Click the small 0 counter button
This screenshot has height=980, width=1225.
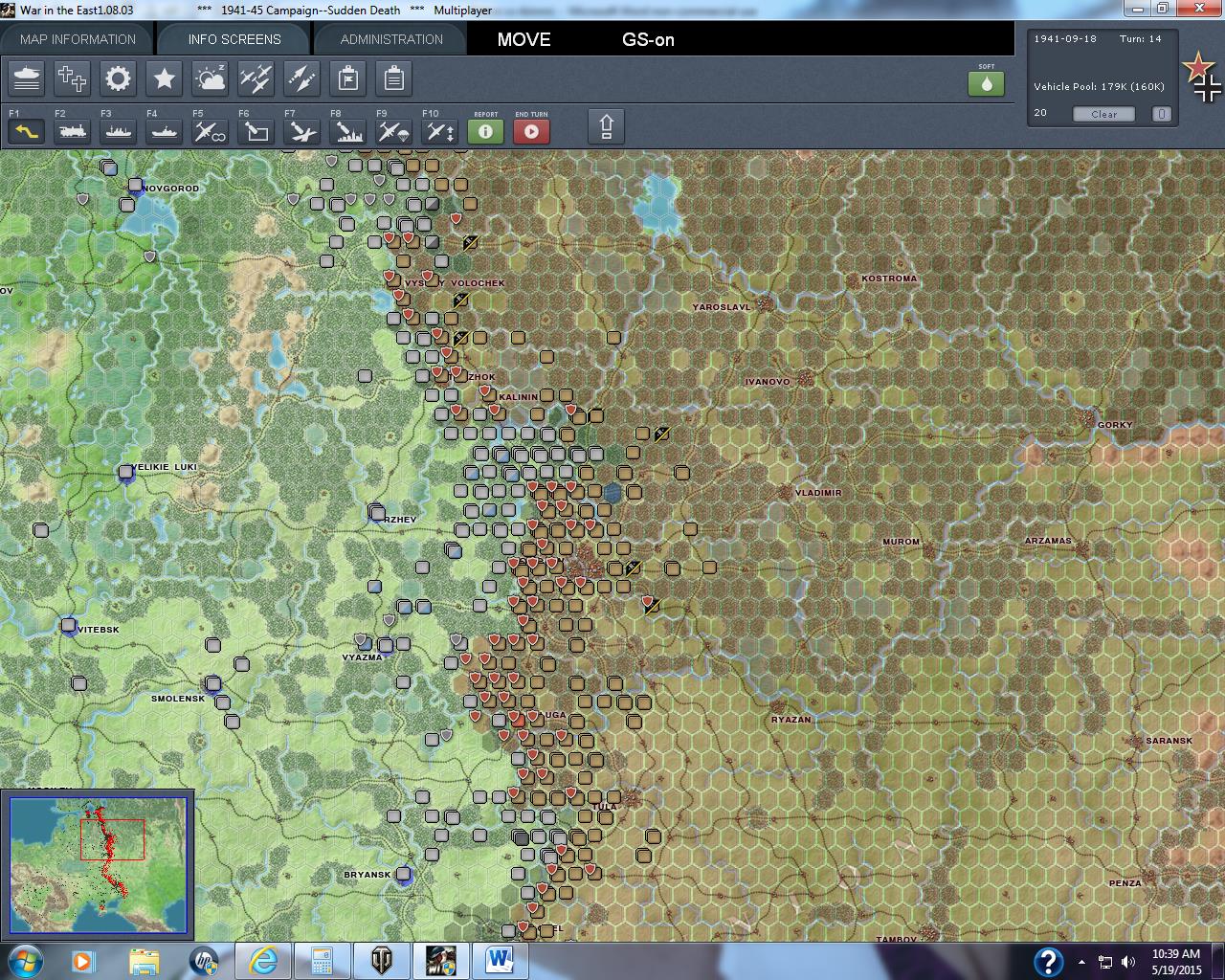click(1161, 114)
